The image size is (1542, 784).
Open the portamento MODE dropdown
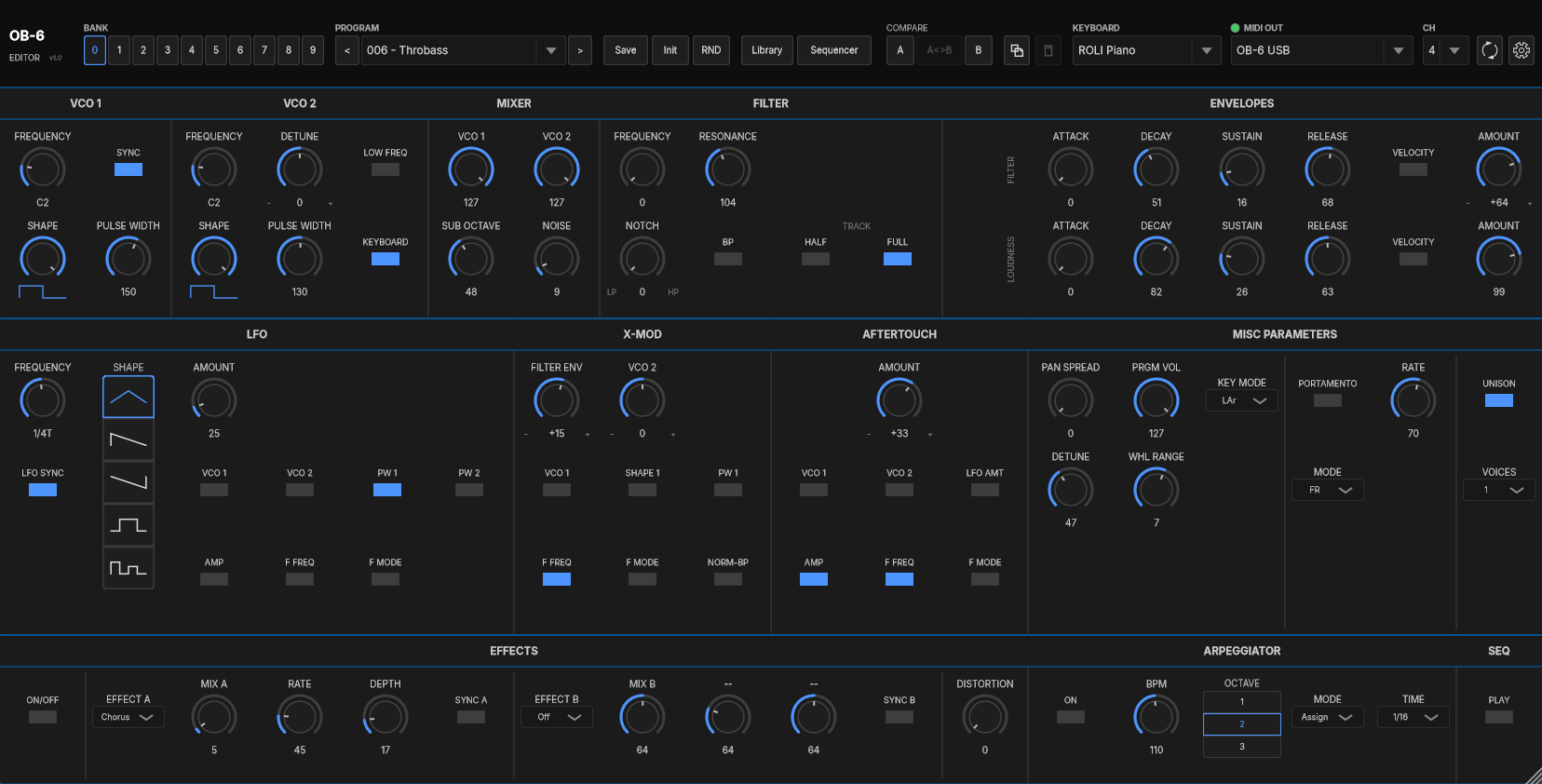point(1328,490)
